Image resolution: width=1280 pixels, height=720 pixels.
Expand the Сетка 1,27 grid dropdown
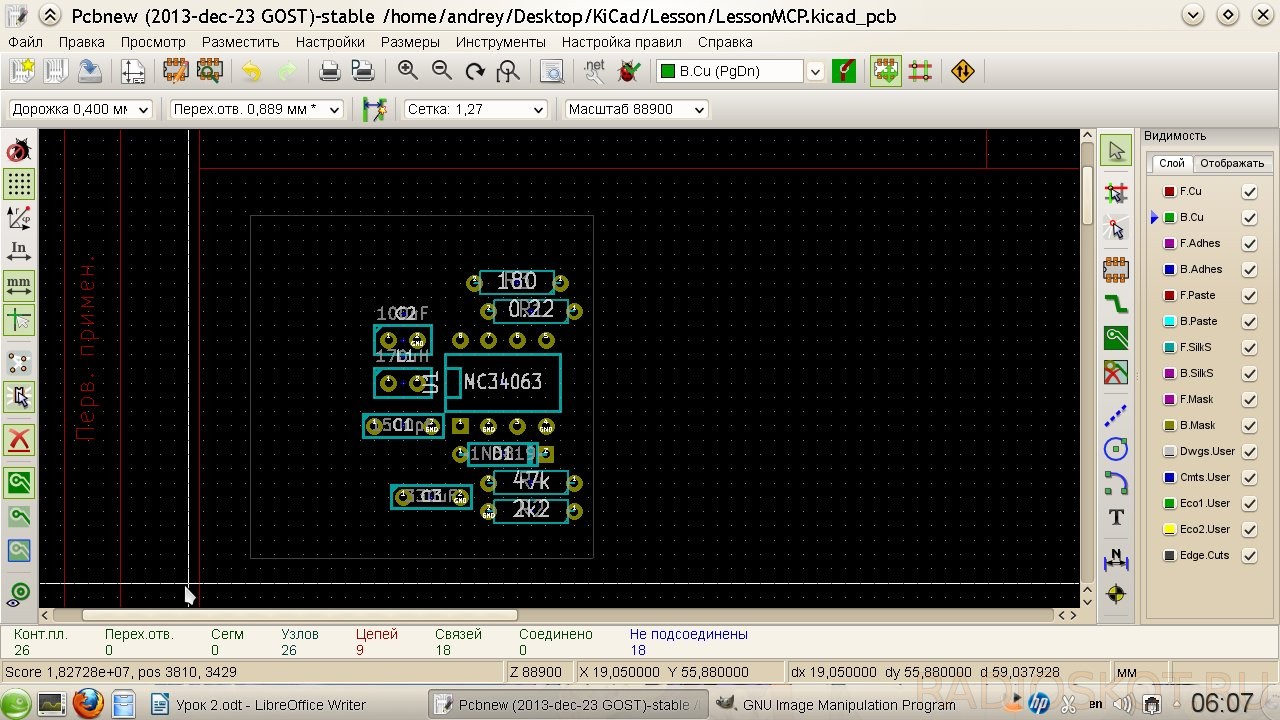(x=475, y=109)
